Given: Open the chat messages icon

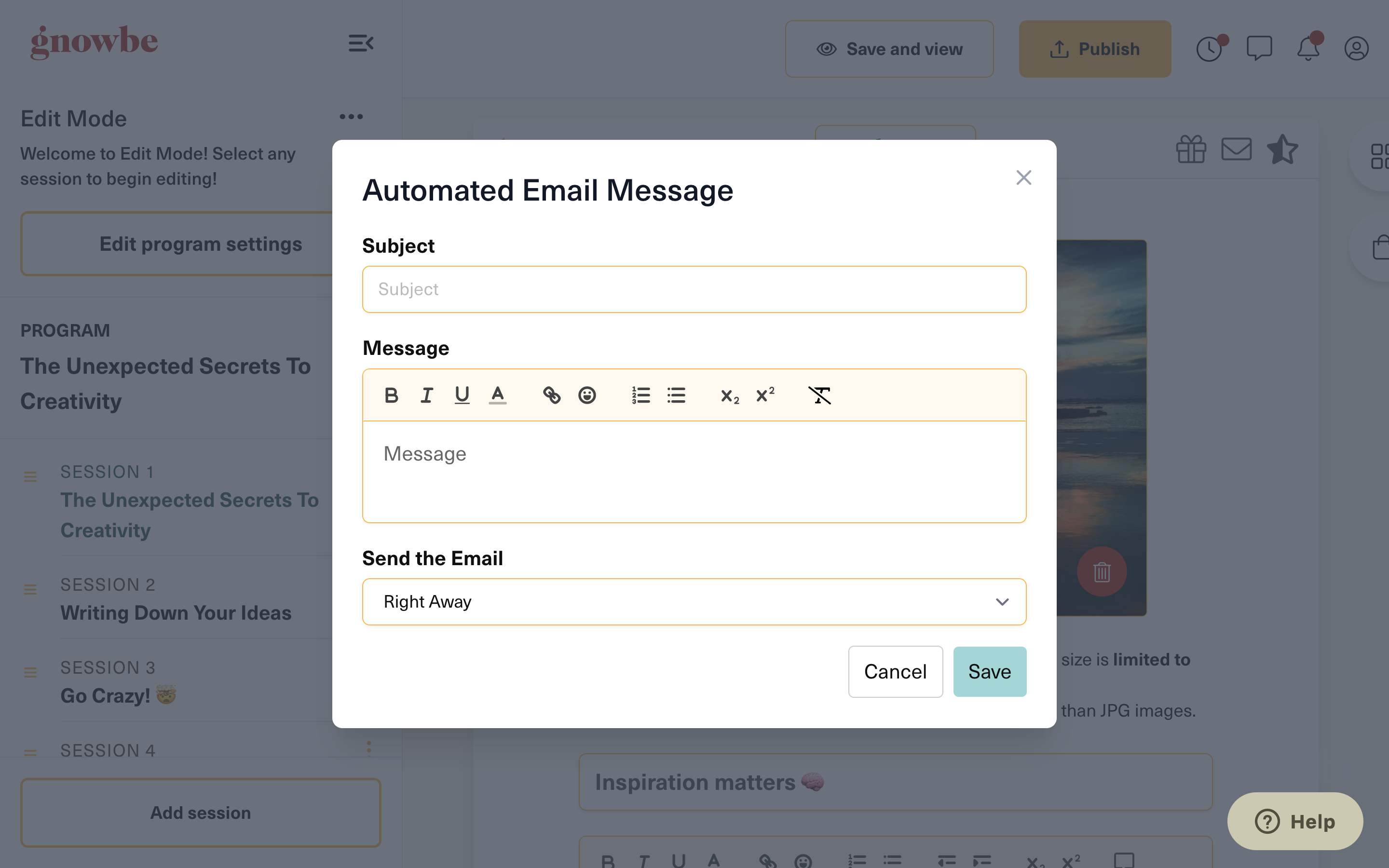Looking at the screenshot, I should [x=1259, y=49].
